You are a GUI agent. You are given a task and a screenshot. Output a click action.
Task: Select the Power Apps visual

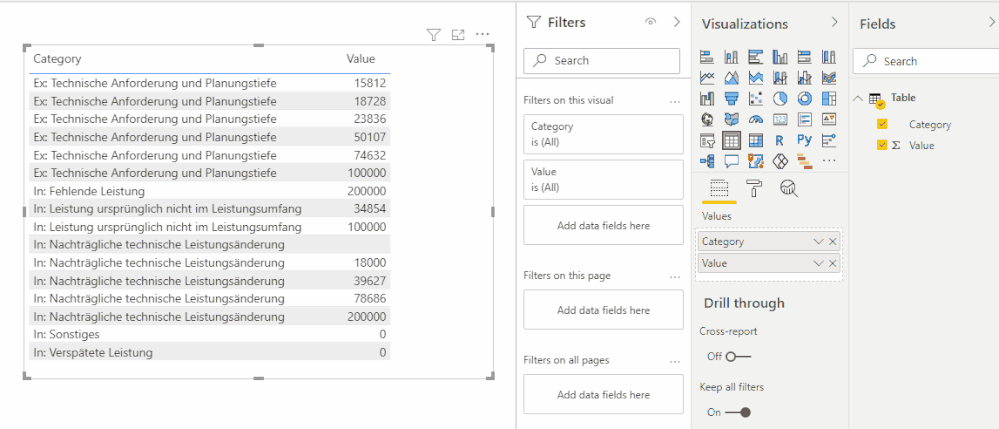click(x=780, y=161)
